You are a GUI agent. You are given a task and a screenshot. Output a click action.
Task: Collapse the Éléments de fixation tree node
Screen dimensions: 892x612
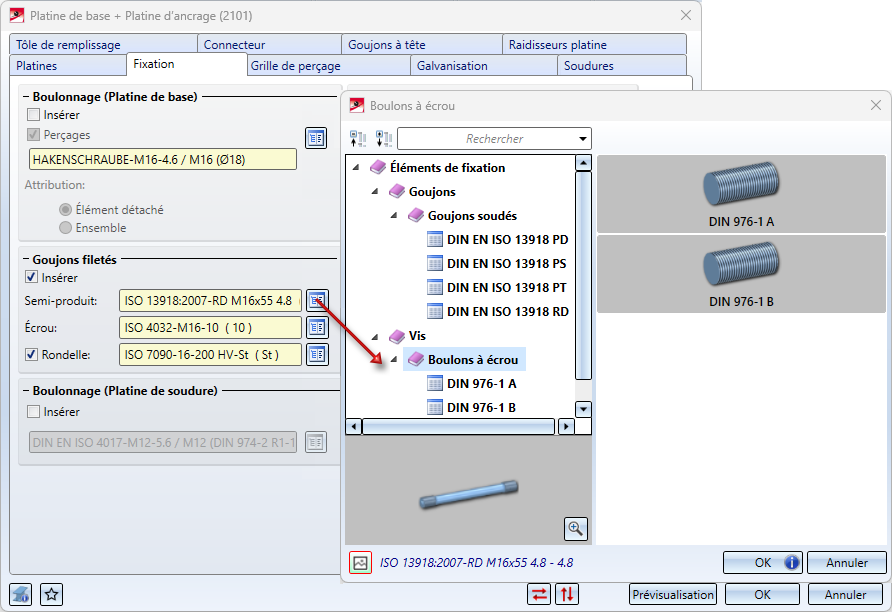[x=356, y=167]
